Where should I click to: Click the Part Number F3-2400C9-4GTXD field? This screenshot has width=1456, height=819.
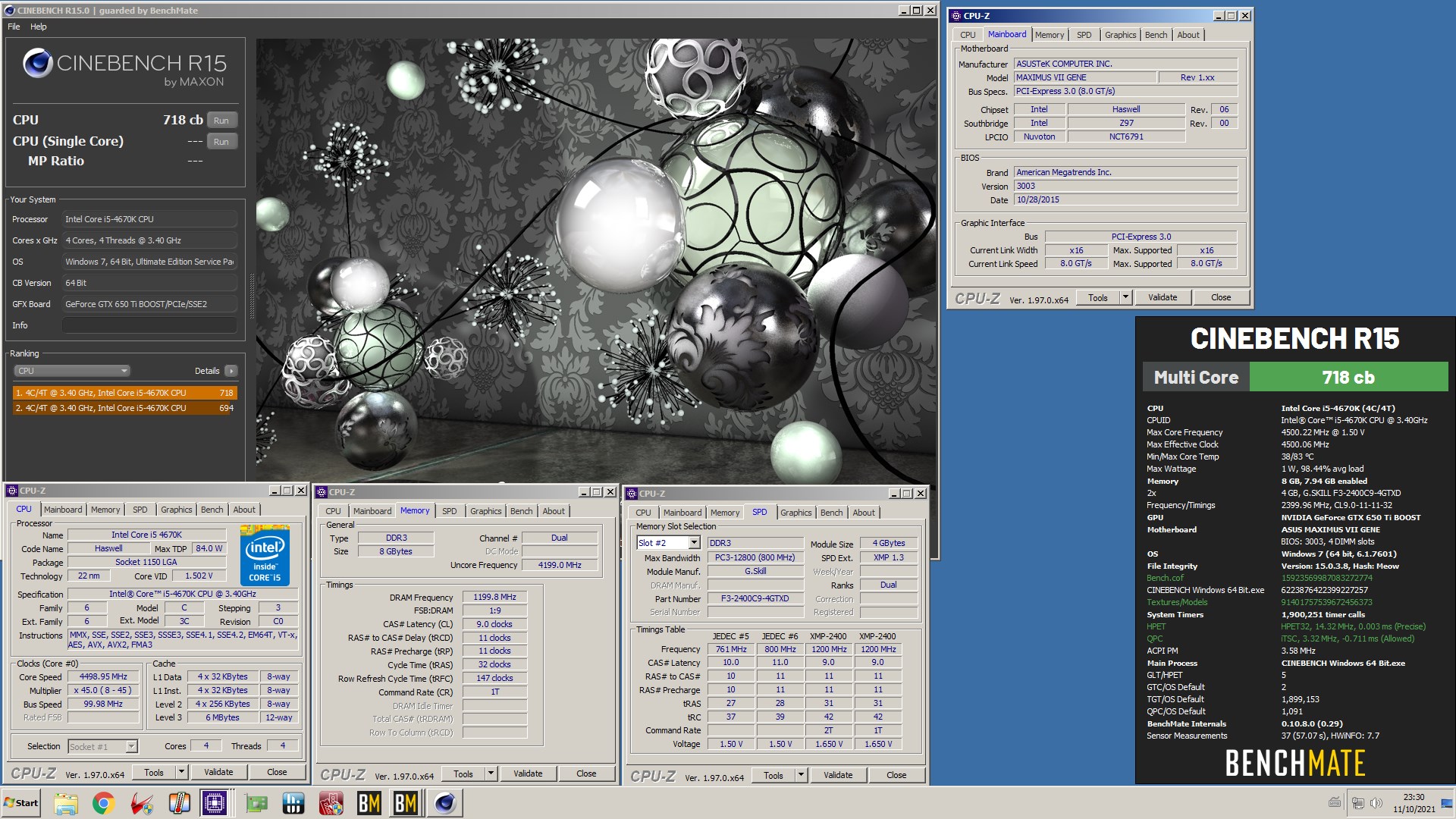755,598
